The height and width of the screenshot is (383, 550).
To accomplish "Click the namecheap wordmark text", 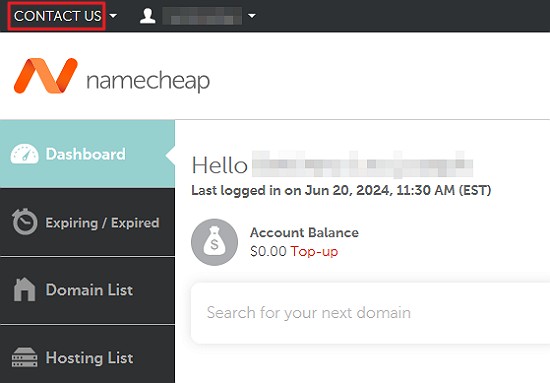I will coord(148,81).
